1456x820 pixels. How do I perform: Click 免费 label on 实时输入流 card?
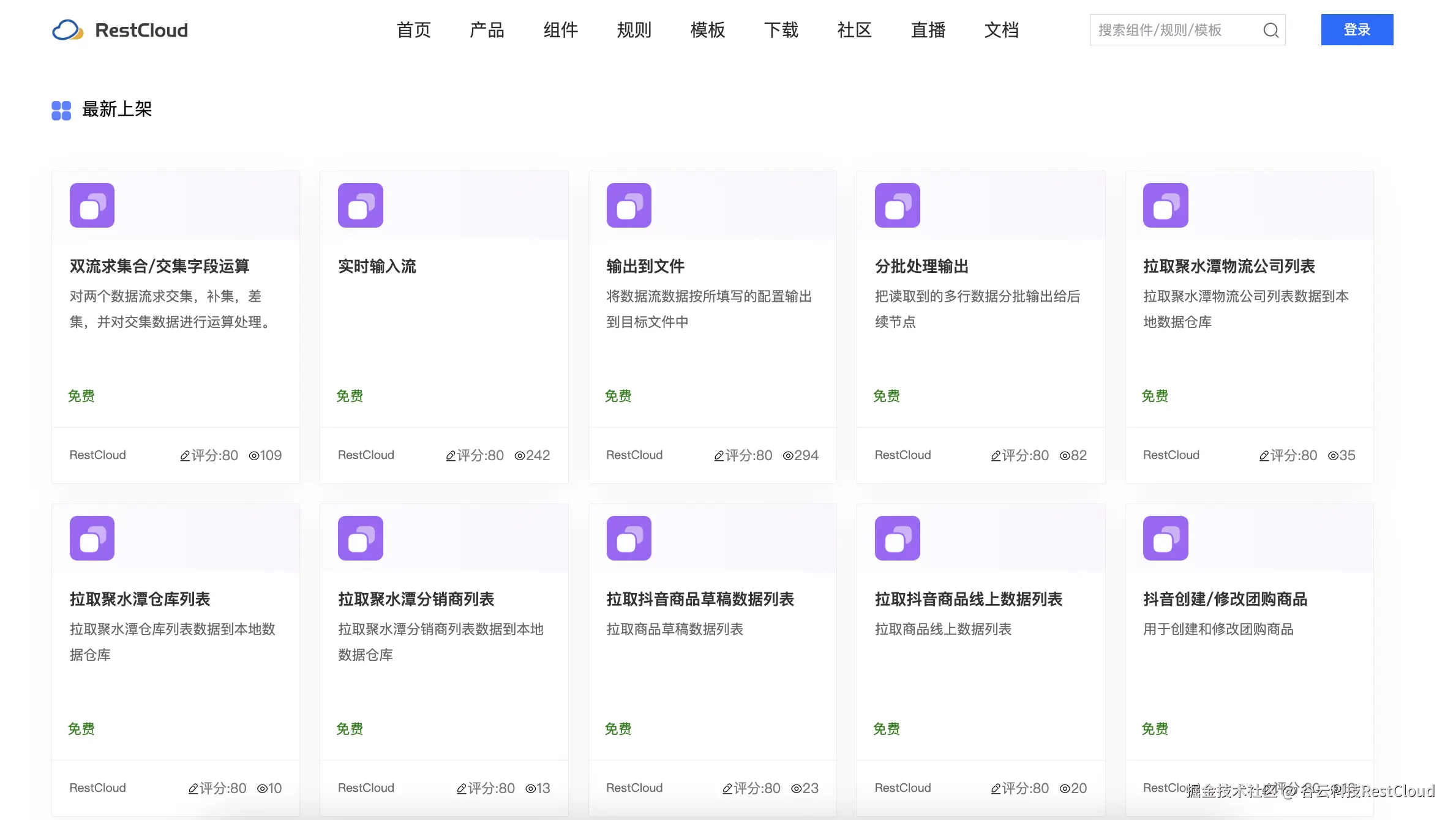(350, 396)
